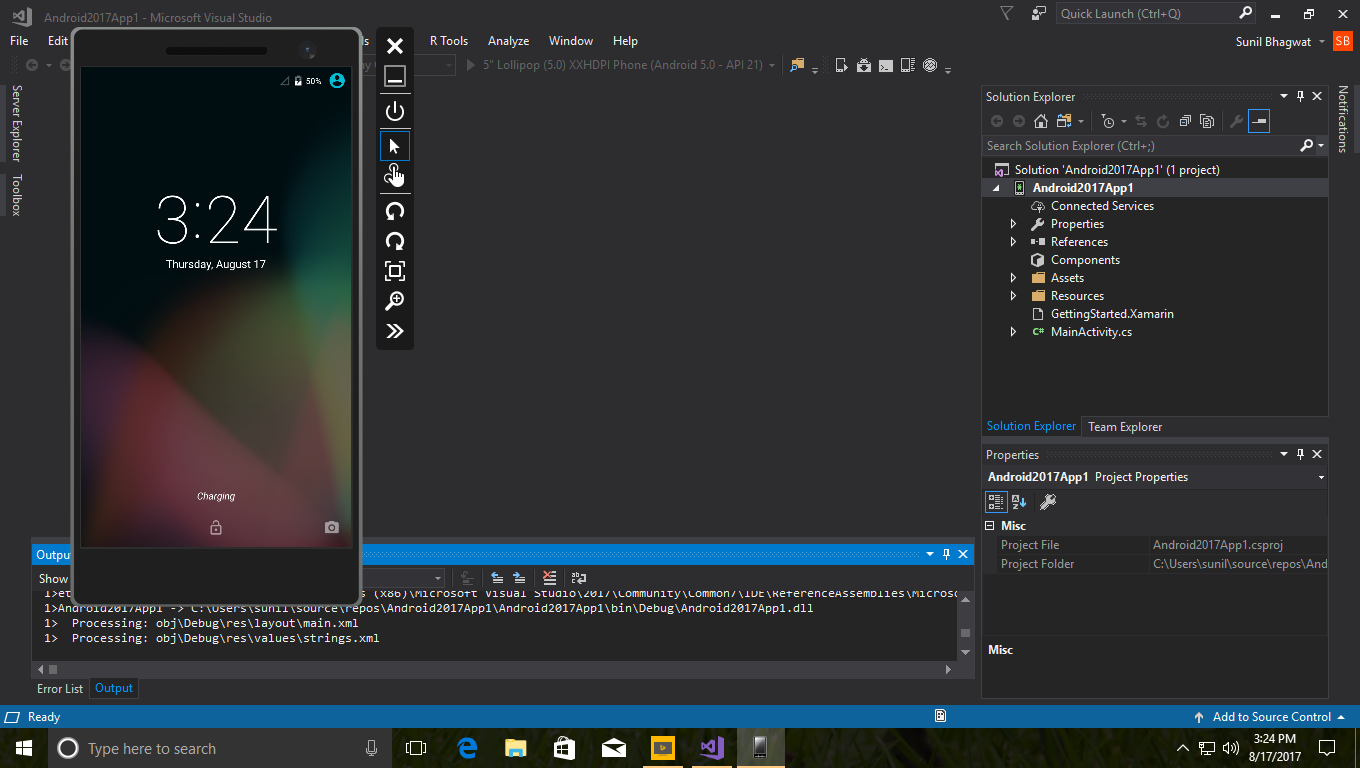
Task: Open Properties wrench icon in Solution Explorer toolbar
Action: (1237, 121)
